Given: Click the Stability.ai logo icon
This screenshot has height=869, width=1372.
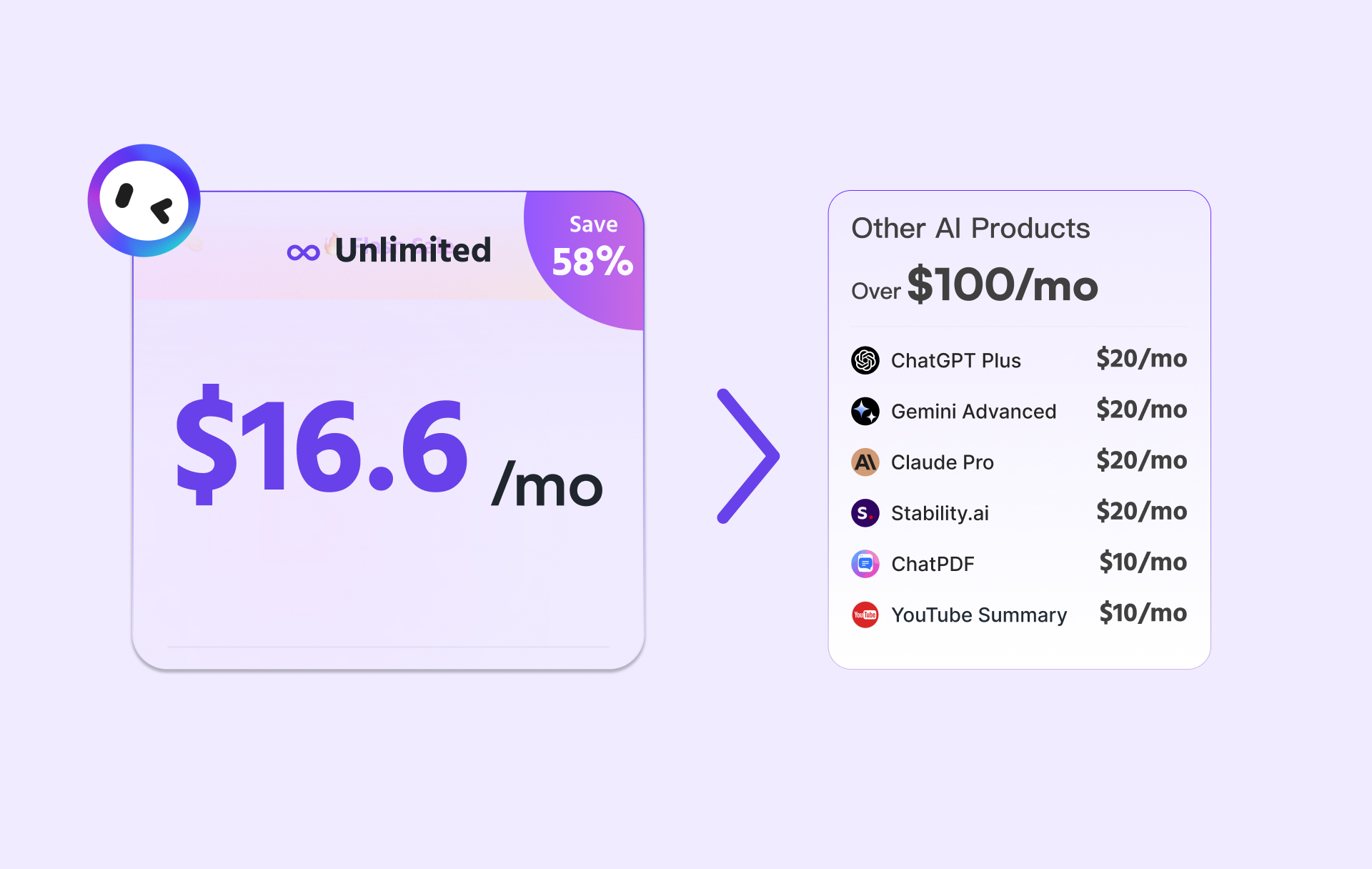Looking at the screenshot, I should click(865, 513).
